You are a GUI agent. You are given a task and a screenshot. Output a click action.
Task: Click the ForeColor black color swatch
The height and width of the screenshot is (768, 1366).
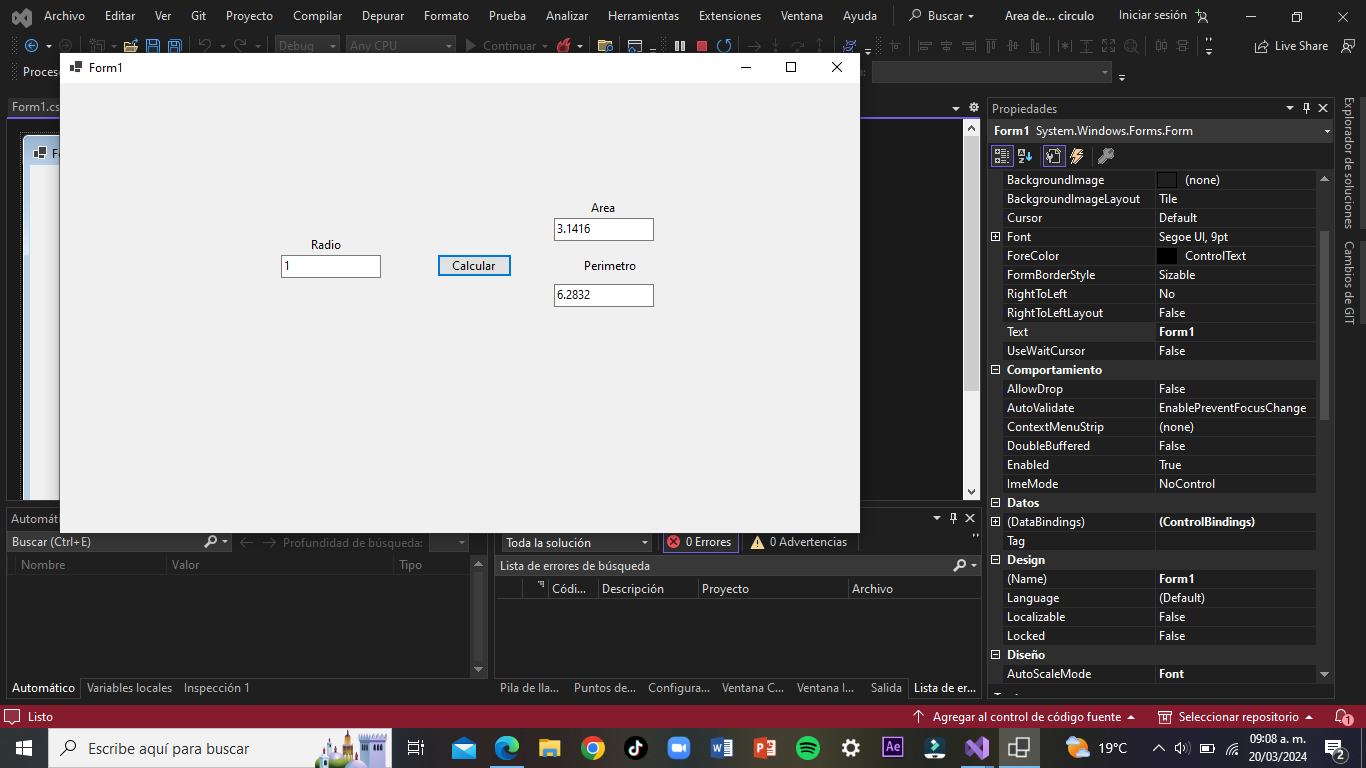[1167, 256]
